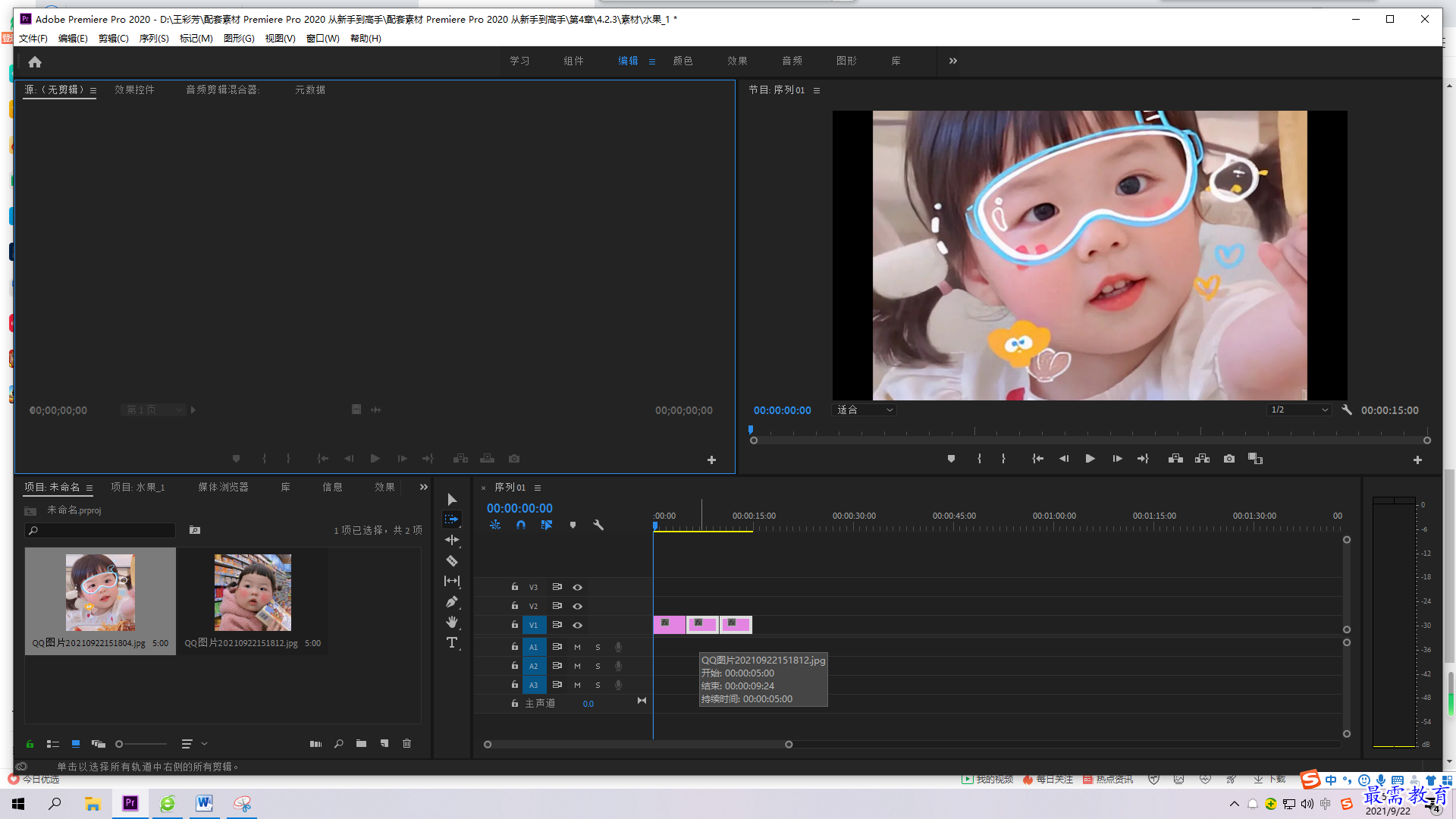Expand Project panel tabs overflow

pos(424,487)
